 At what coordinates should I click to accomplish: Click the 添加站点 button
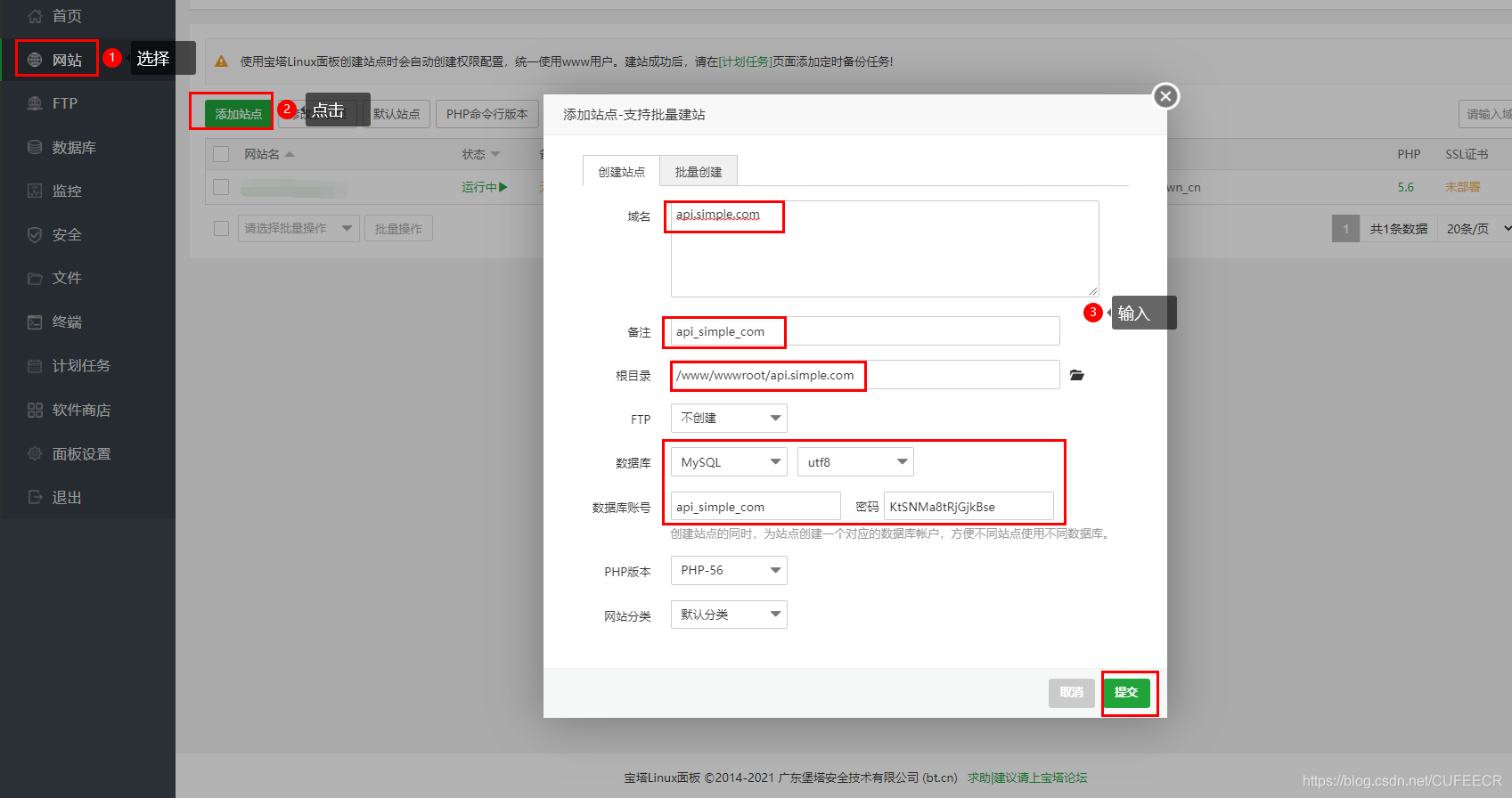(x=239, y=113)
